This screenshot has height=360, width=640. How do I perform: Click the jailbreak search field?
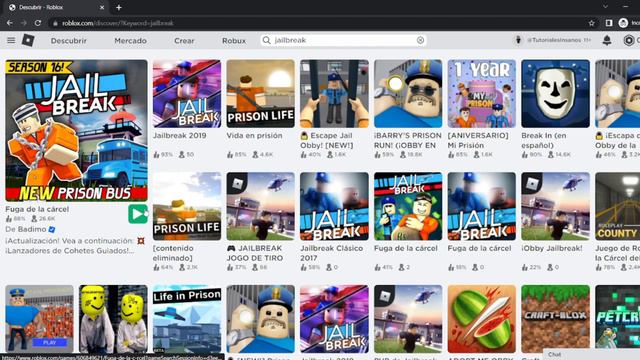pos(343,40)
